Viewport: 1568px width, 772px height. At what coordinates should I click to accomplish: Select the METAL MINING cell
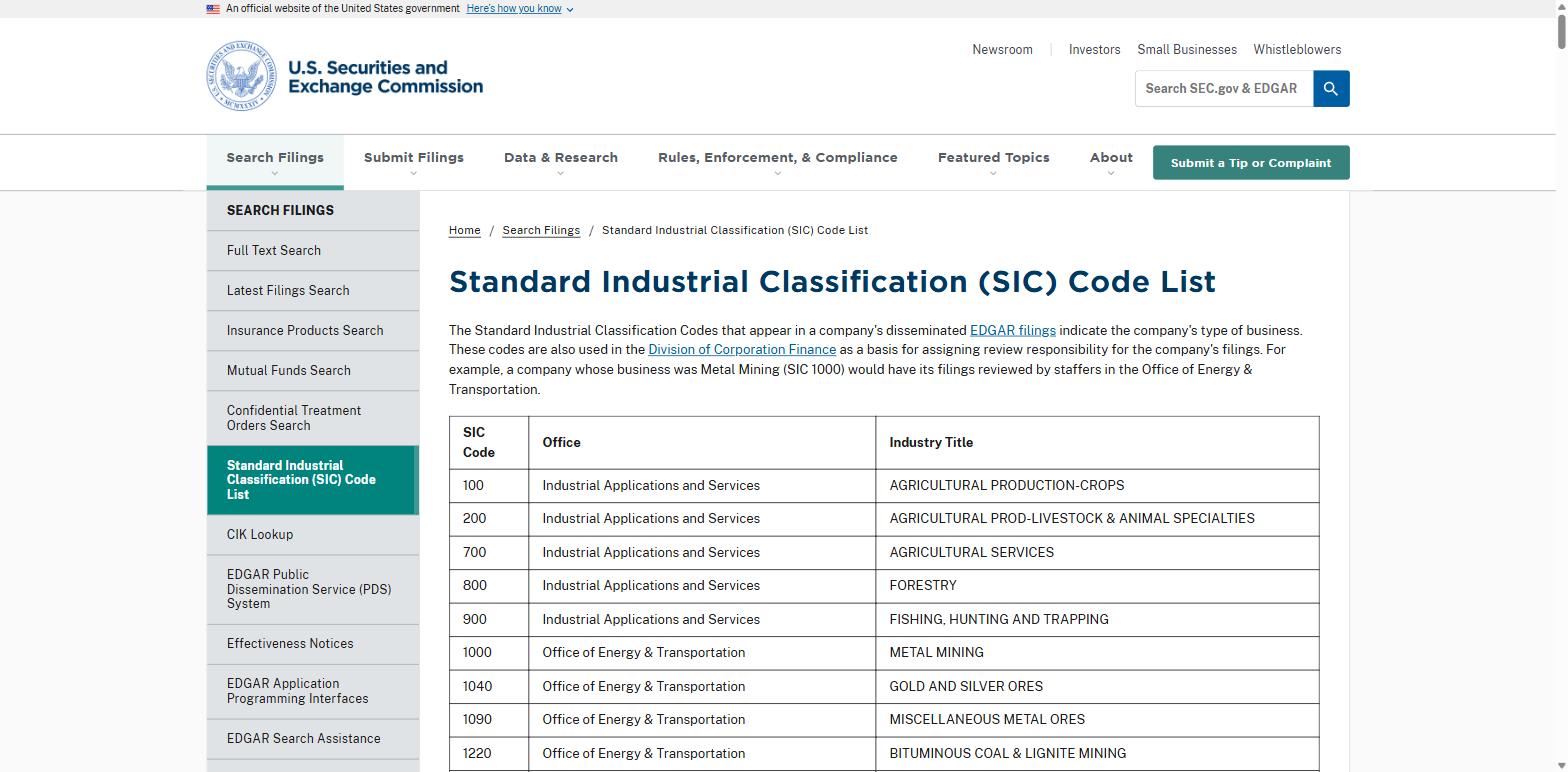coord(1097,653)
